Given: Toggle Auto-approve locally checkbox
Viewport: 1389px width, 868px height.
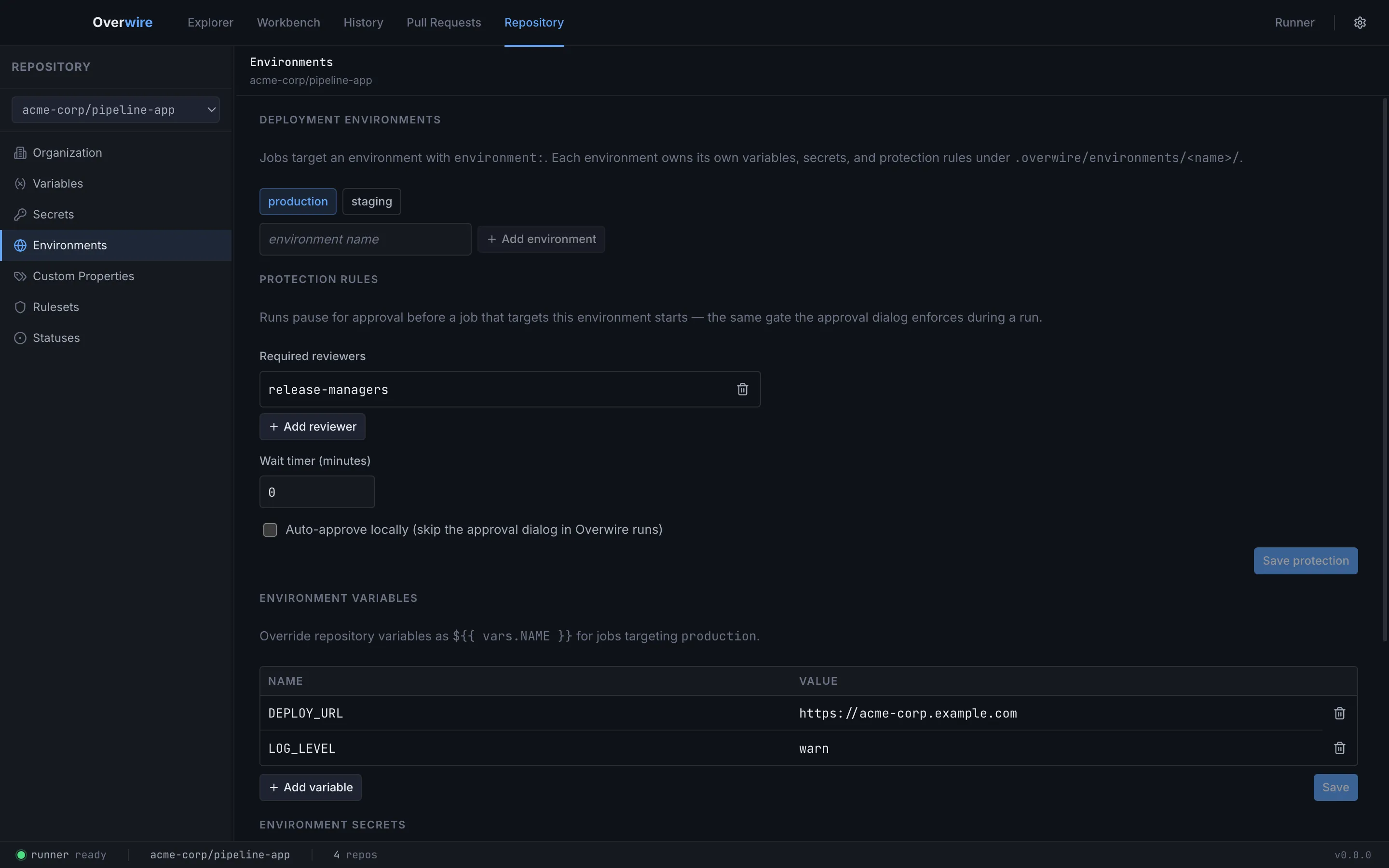Looking at the screenshot, I should (x=270, y=529).
